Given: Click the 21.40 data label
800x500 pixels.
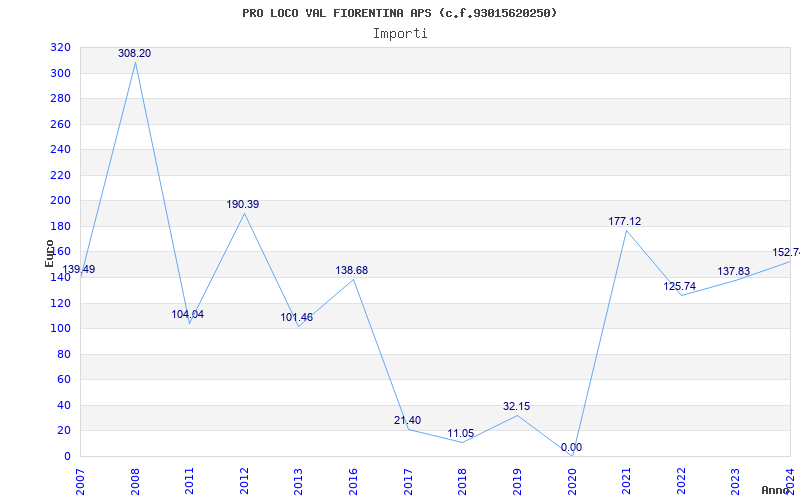Looking at the screenshot, I should click(407, 420).
